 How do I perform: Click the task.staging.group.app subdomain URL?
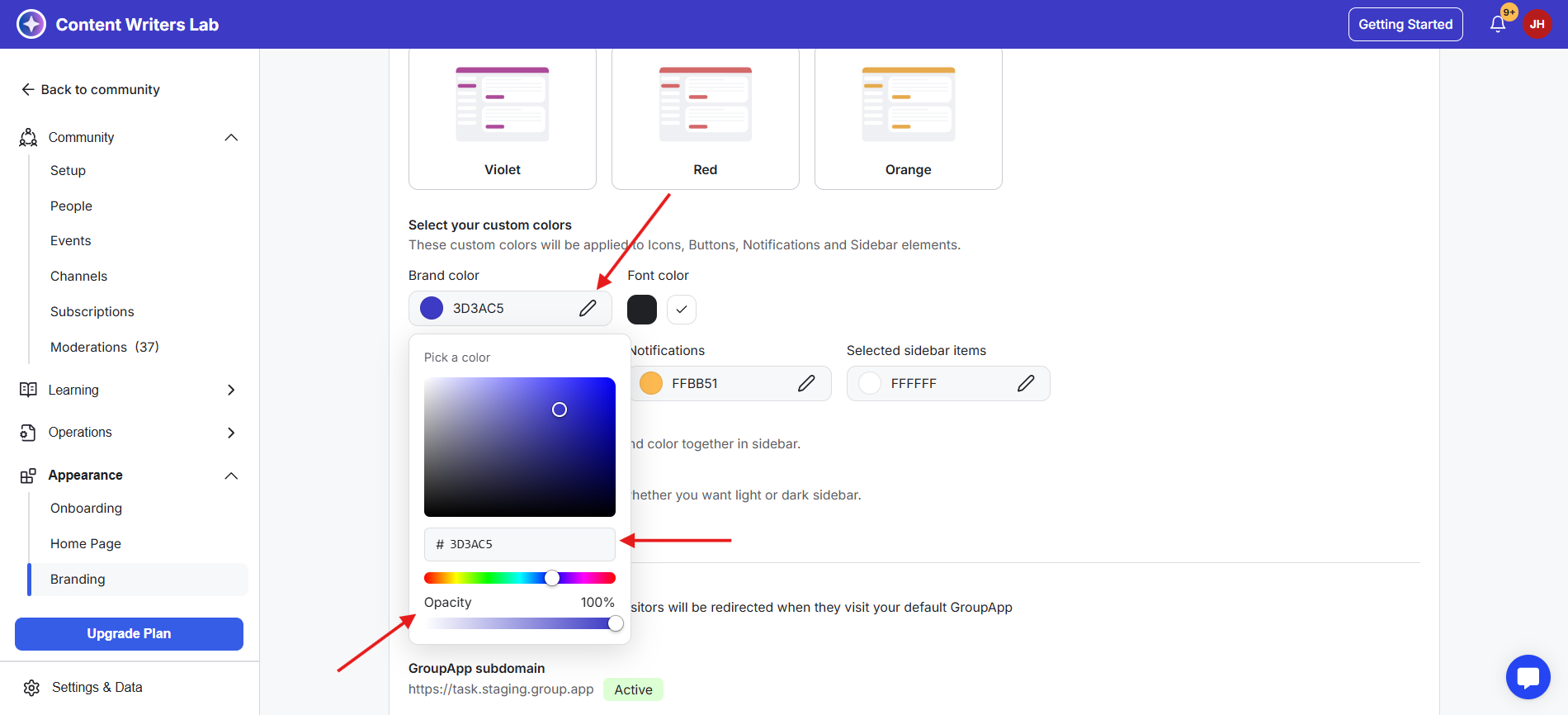pos(501,689)
